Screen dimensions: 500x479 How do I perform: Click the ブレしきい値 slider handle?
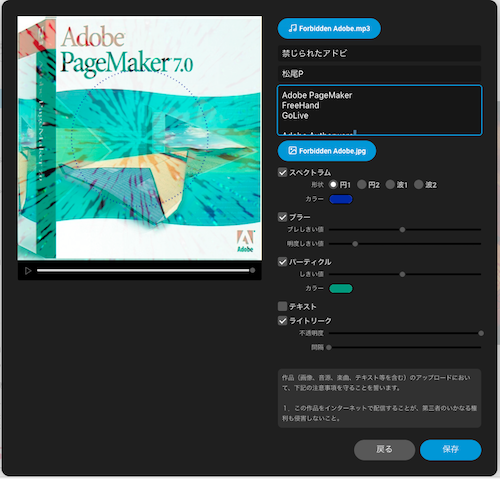click(402, 230)
